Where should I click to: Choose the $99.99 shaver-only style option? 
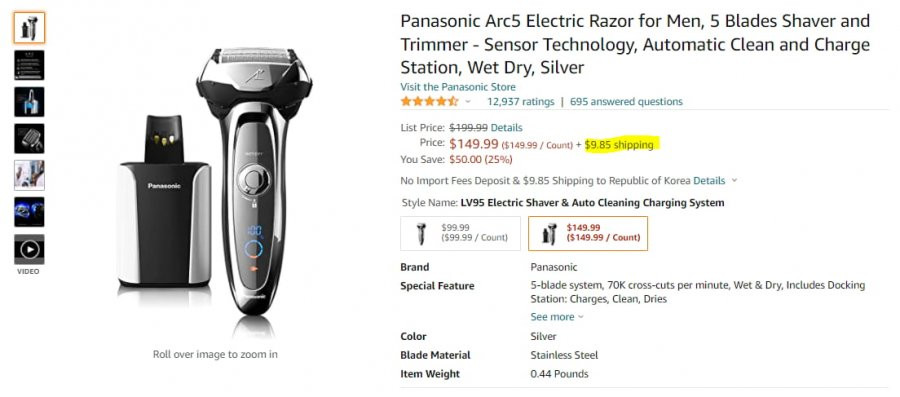click(460, 233)
